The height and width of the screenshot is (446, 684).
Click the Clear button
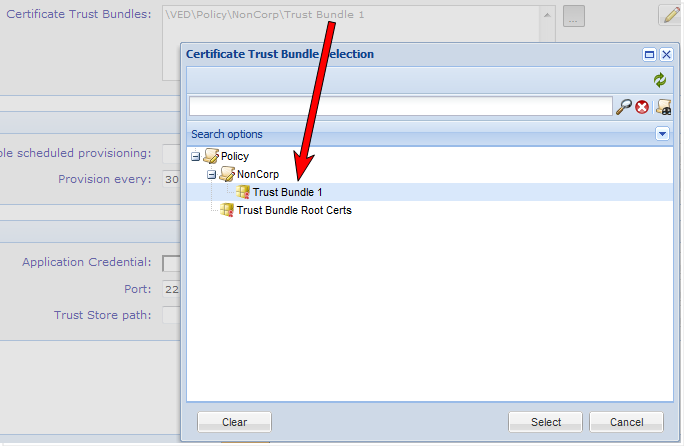click(234, 422)
